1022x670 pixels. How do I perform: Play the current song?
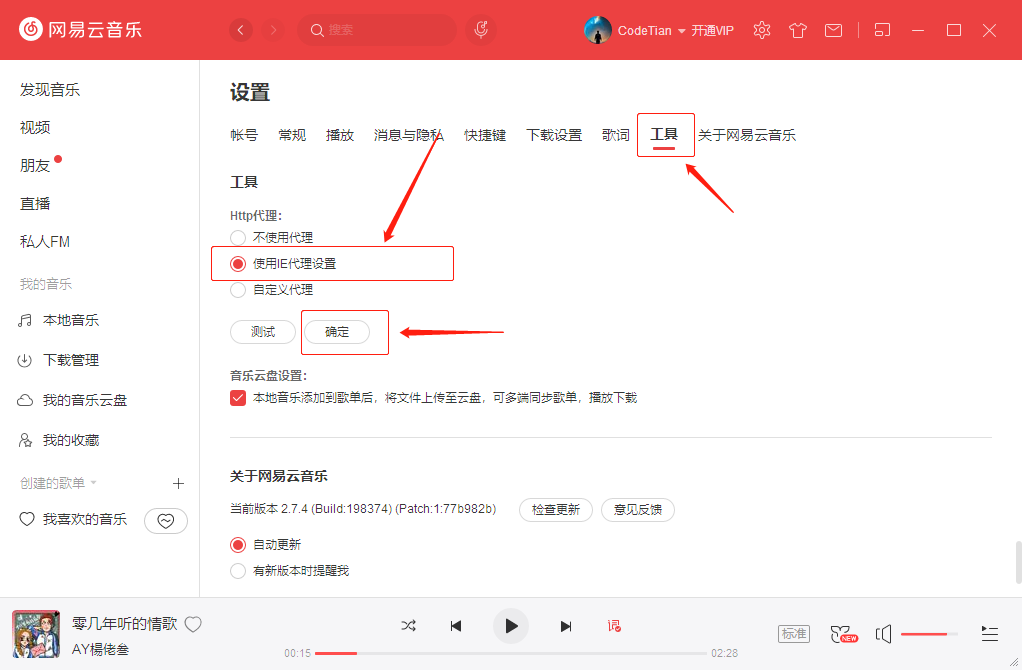[x=511, y=626]
